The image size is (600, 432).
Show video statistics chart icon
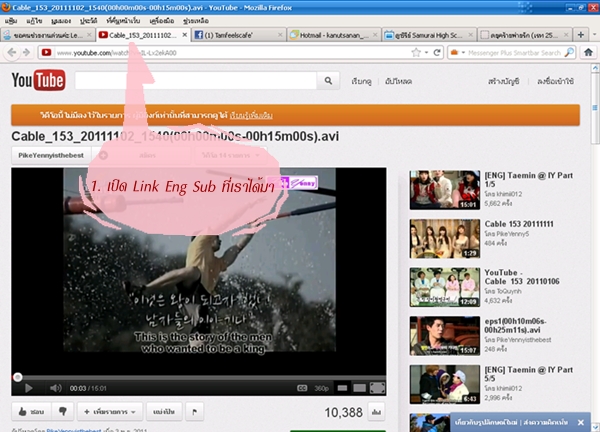[x=376, y=412]
